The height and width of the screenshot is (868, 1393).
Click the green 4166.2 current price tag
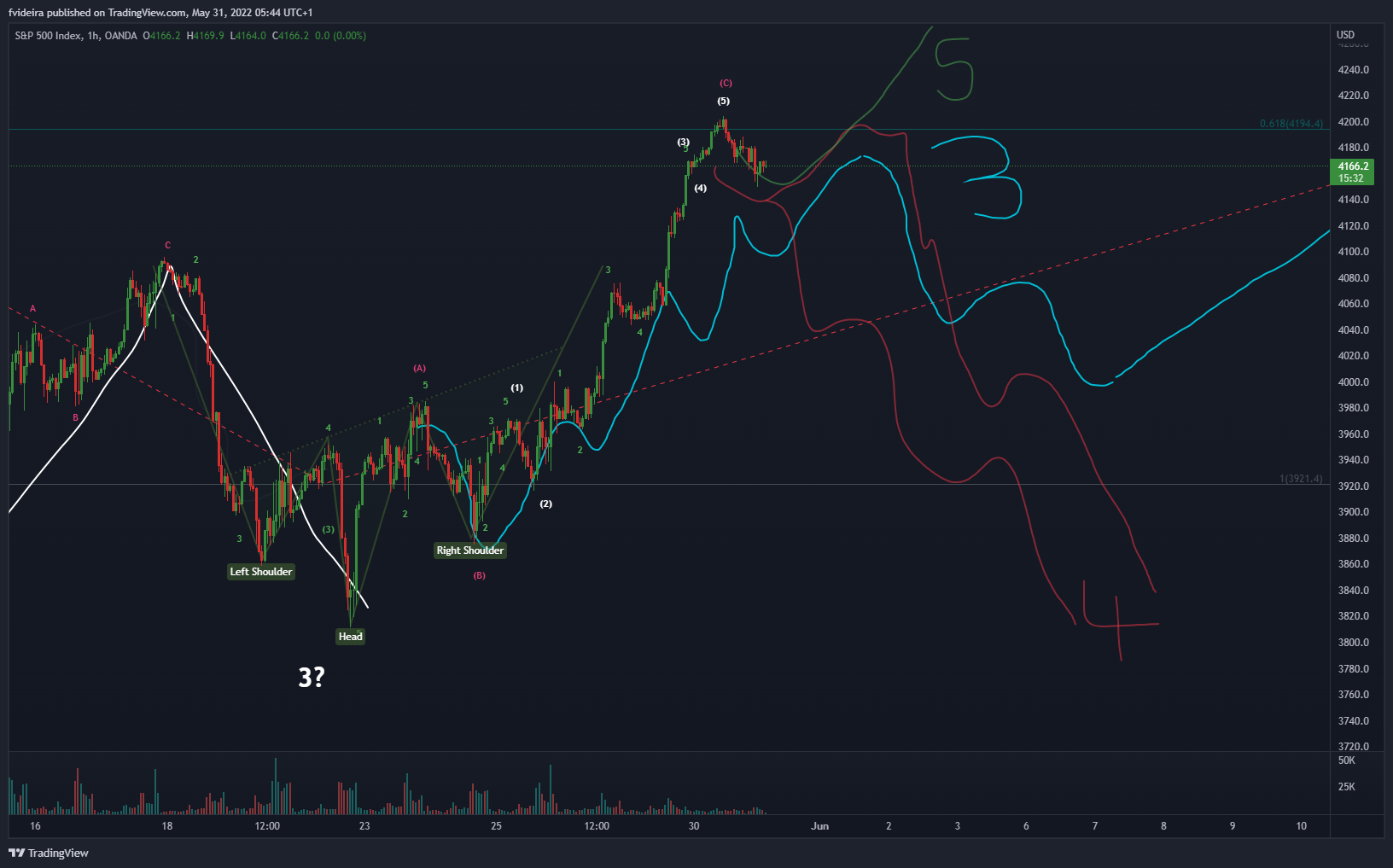(x=1352, y=172)
